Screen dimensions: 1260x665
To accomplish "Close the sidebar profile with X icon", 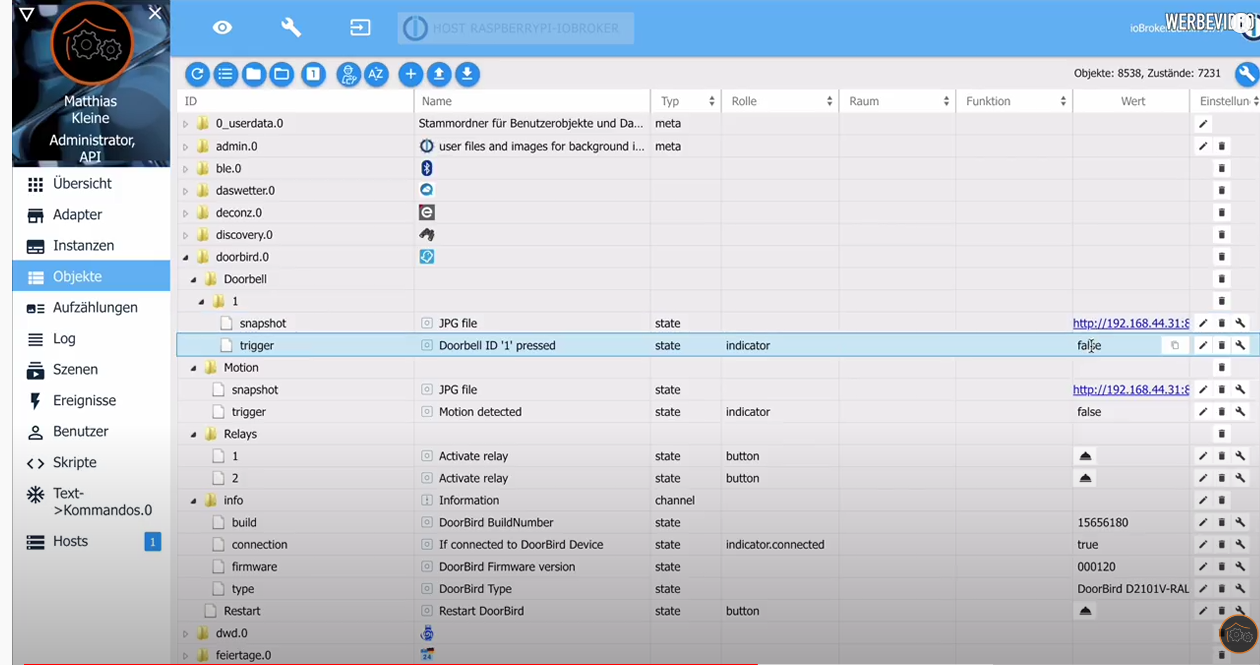I will pos(155,13).
